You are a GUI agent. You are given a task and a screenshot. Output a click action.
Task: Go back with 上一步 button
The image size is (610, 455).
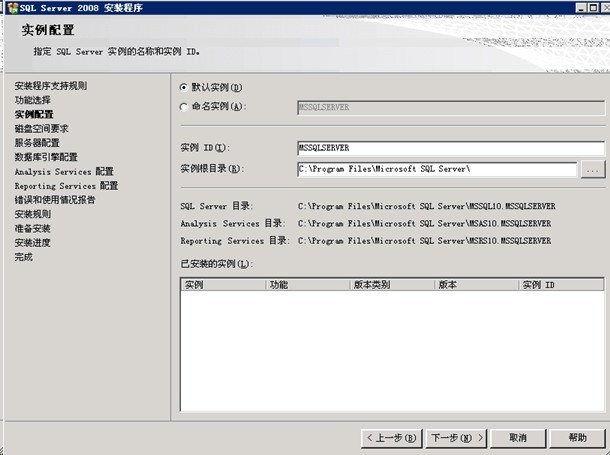click(x=391, y=438)
